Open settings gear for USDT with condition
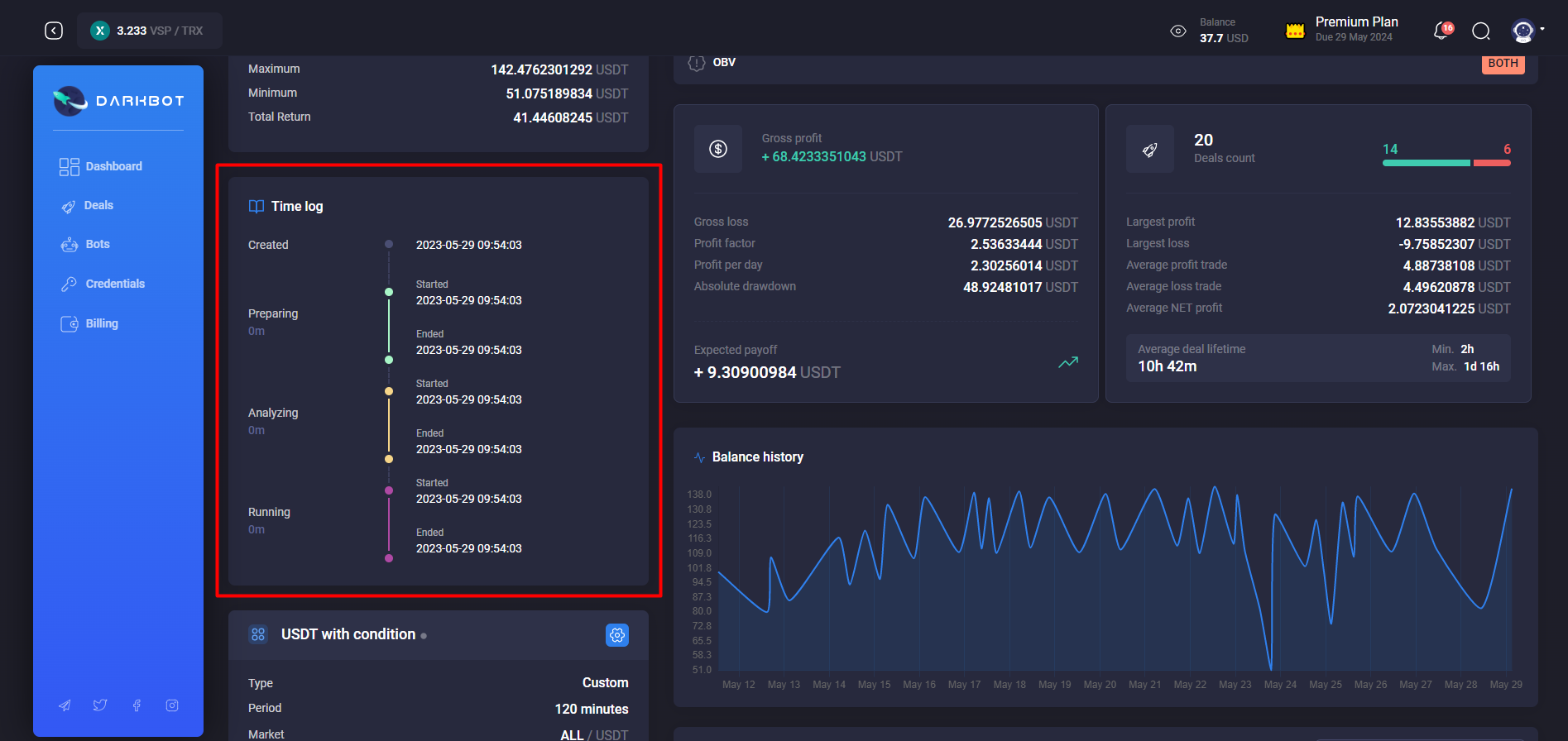 click(616, 634)
